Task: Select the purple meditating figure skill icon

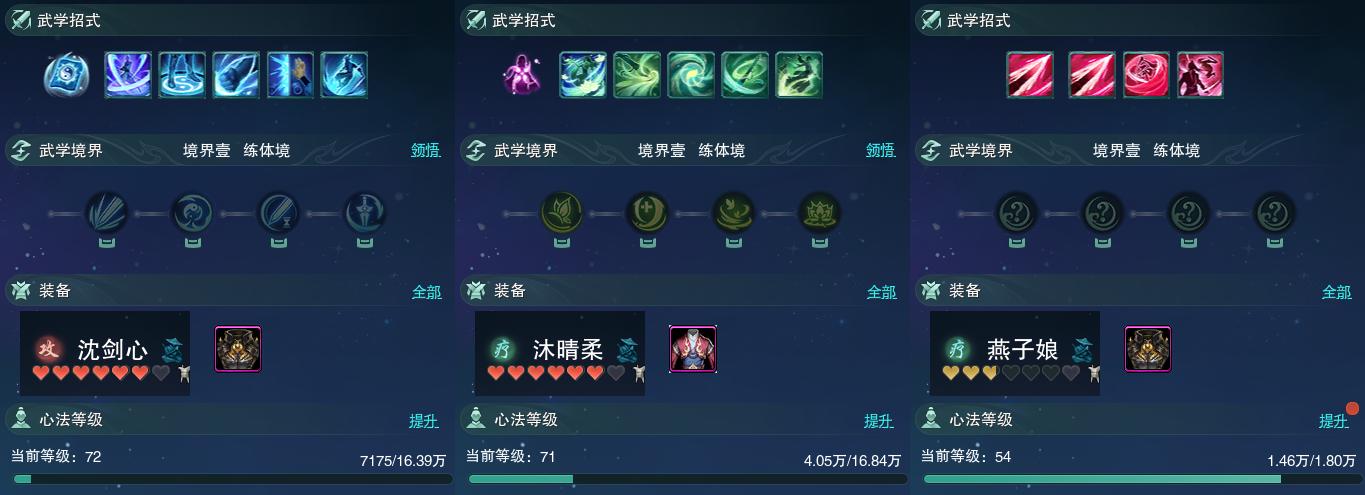Action: tap(522, 75)
